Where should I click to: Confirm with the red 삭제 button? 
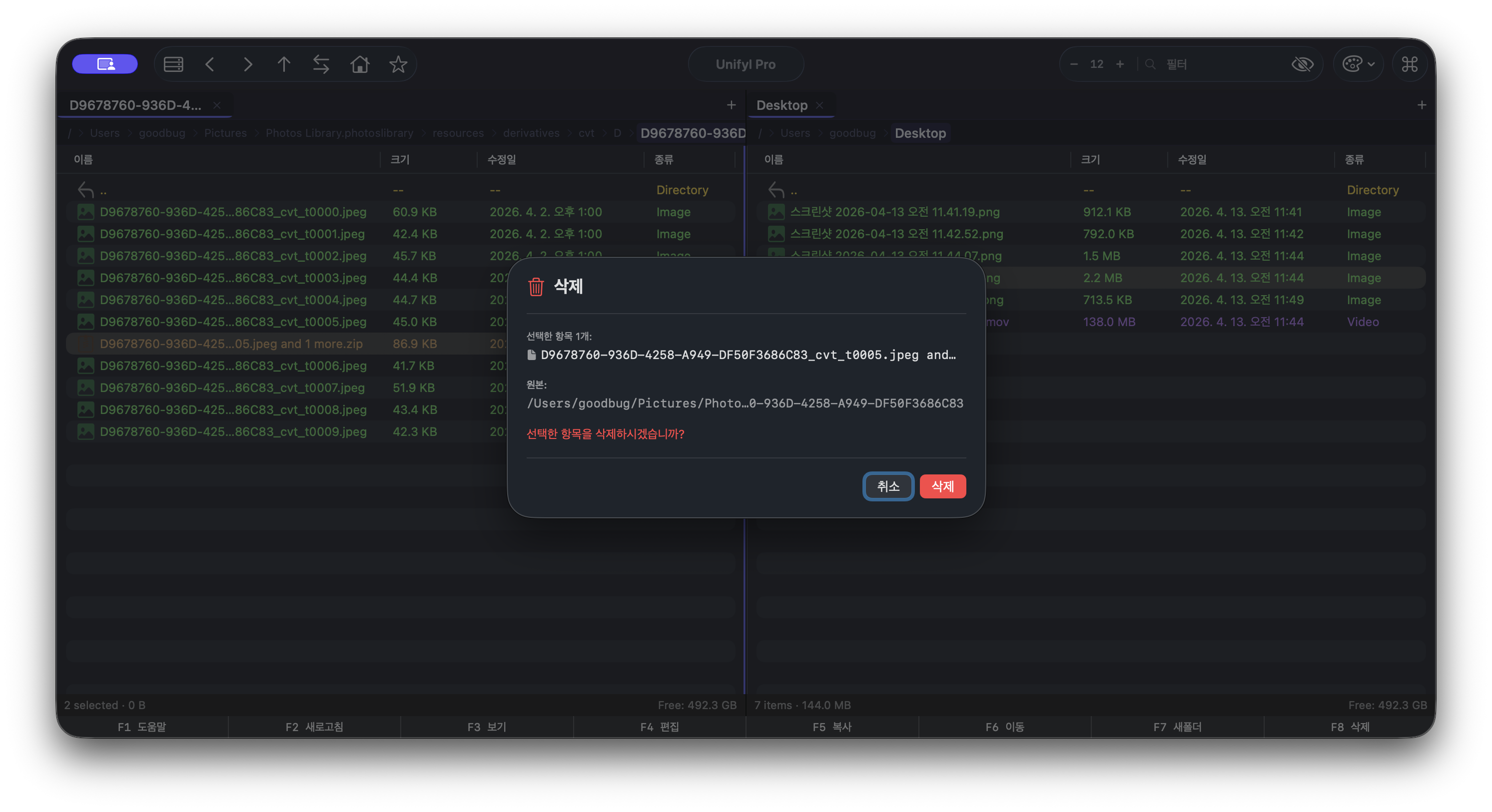942,486
